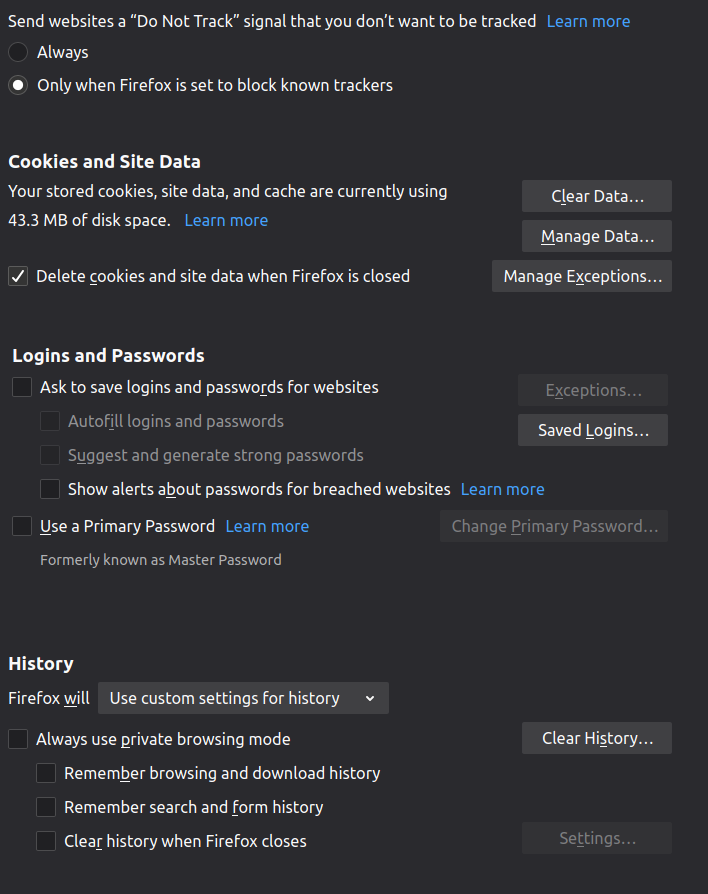Uncheck Delete cookies when Firefox is closed
This screenshot has height=894, width=708.
pyautogui.click(x=18, y=276)
